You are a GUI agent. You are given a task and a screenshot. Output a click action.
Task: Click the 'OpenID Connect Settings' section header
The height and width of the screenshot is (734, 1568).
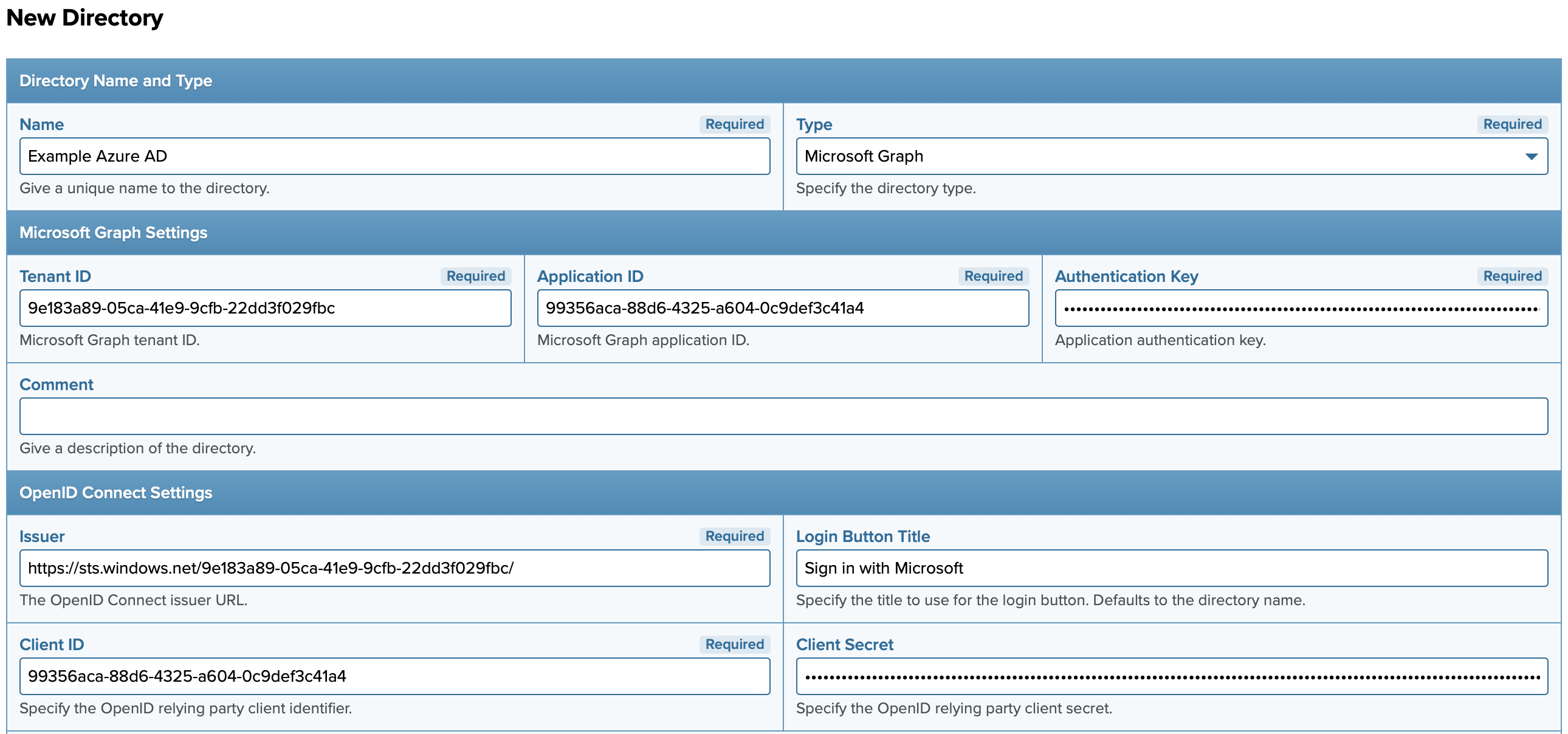click(x=783, y=493)
